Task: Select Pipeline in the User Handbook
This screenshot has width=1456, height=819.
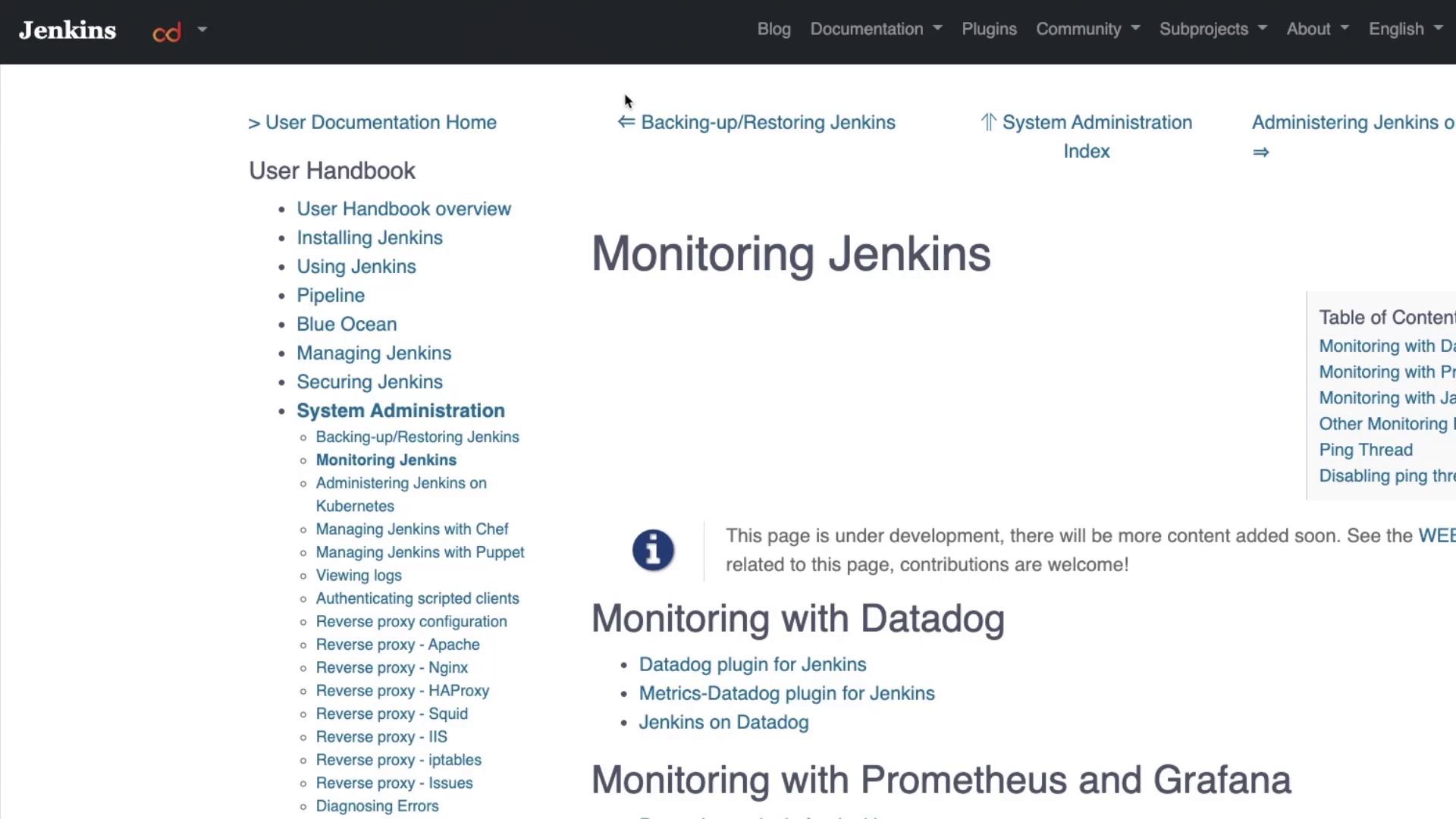Action: 330,295
